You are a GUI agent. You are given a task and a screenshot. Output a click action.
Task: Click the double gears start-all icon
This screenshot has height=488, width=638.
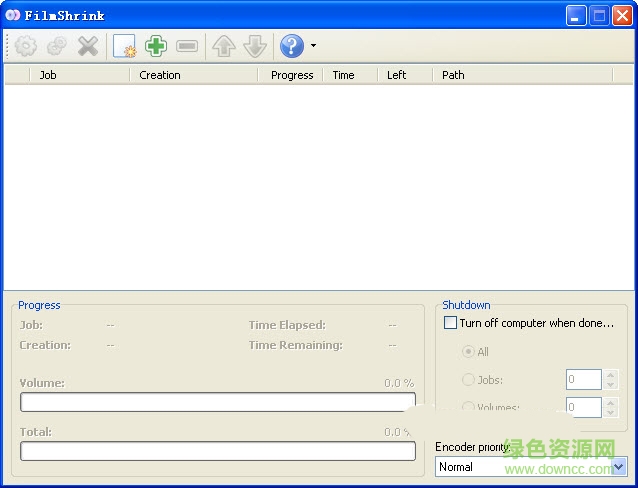(x=57, y=46)
